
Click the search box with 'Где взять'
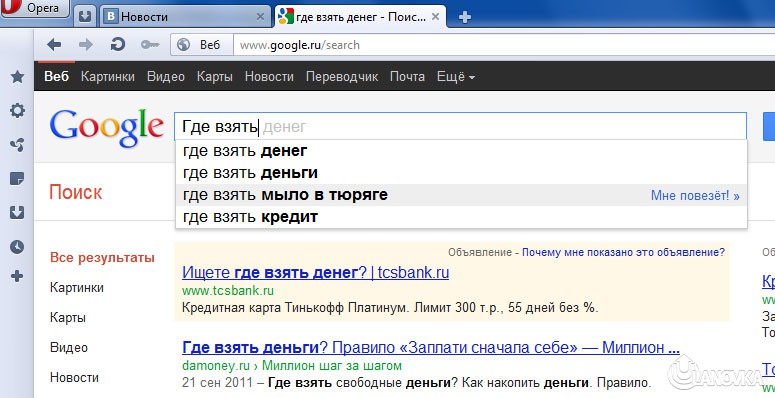[x=460, y=127]
